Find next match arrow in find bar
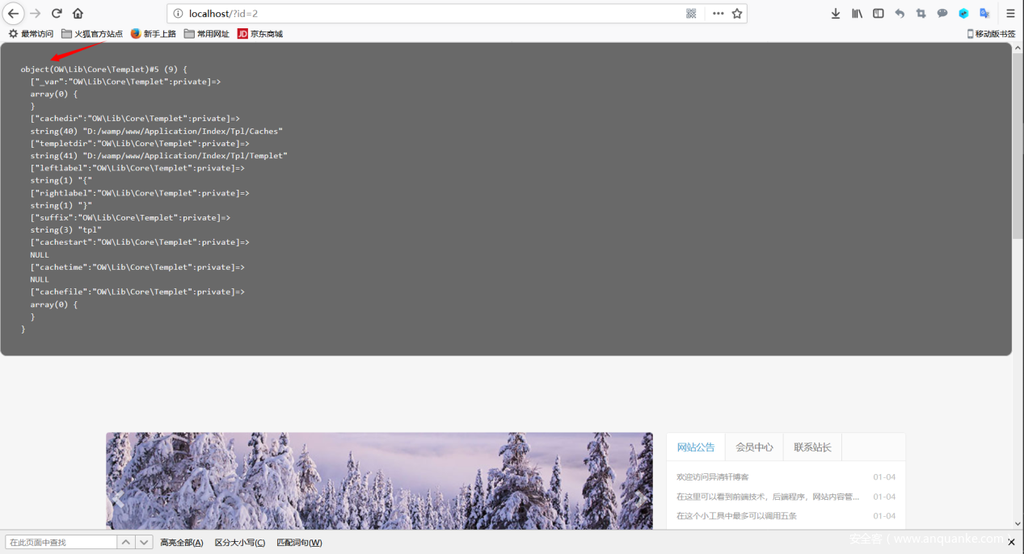Image resolution: width=1024 pixels, height=554 pixels. click(x=144, y=542)
